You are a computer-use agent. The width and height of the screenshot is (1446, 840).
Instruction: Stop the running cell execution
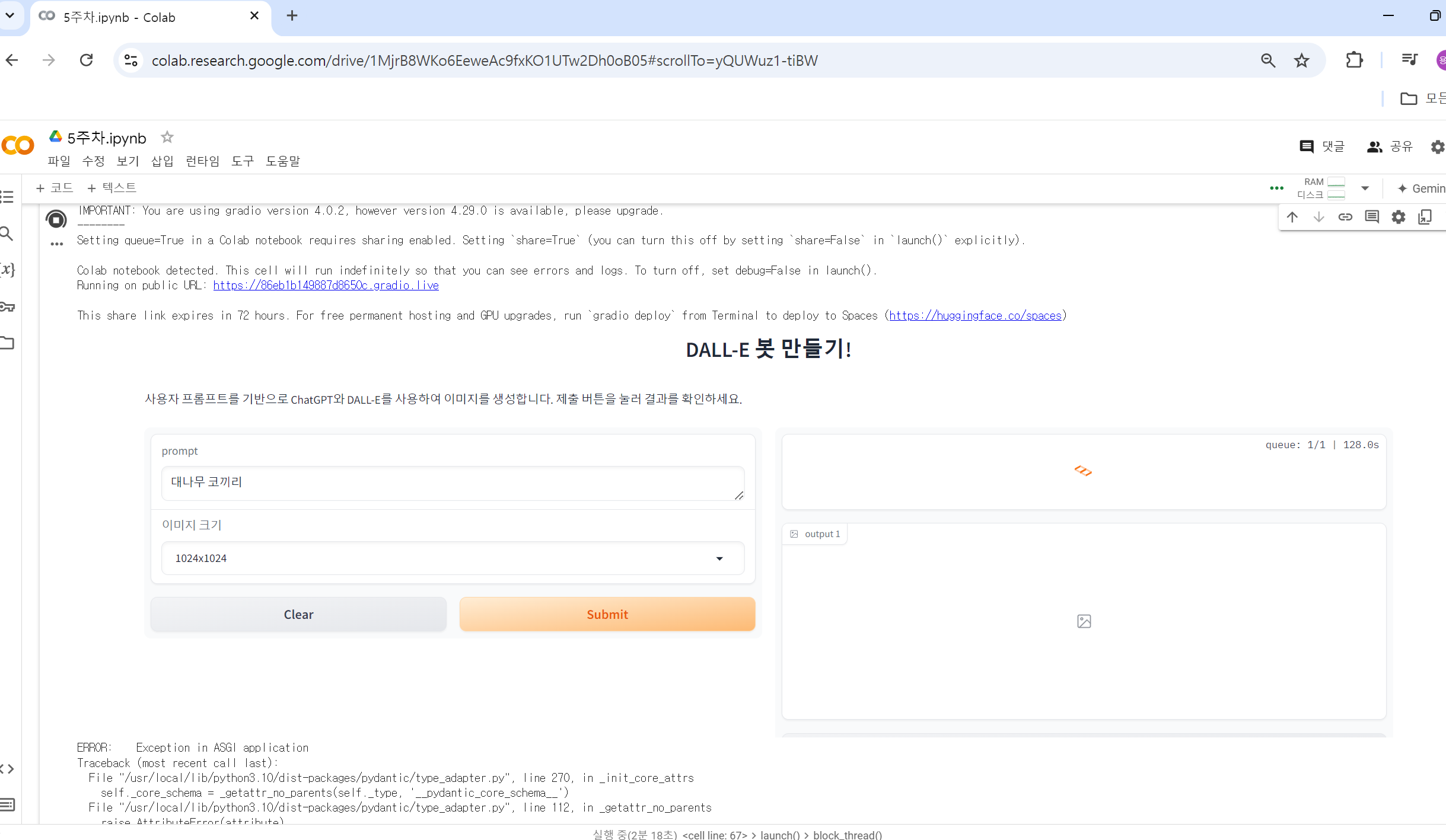click(x=56, y=220)
